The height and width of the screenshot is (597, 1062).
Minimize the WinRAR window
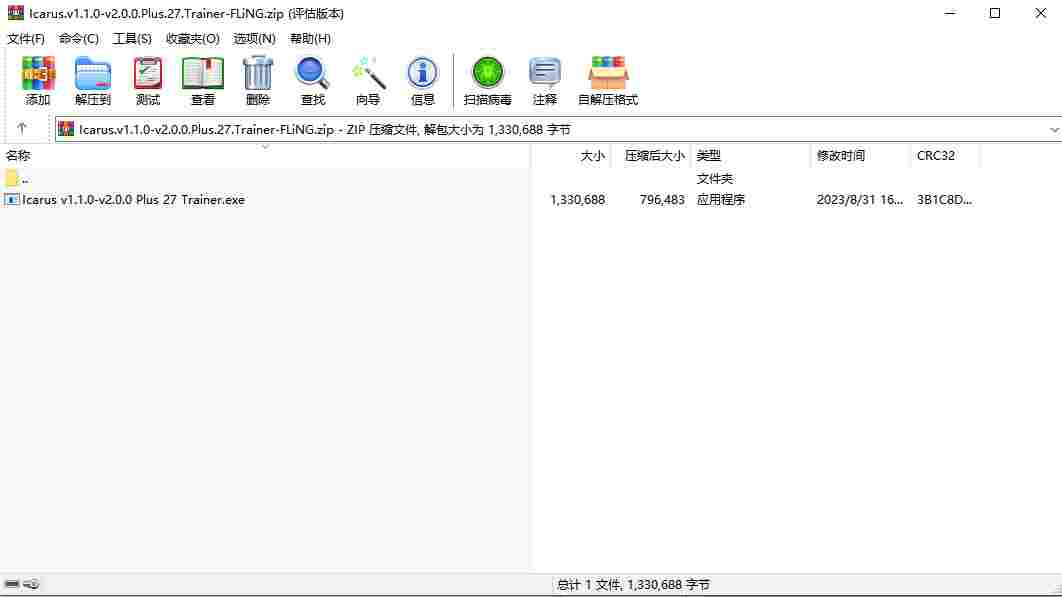(x=950, y=13)
